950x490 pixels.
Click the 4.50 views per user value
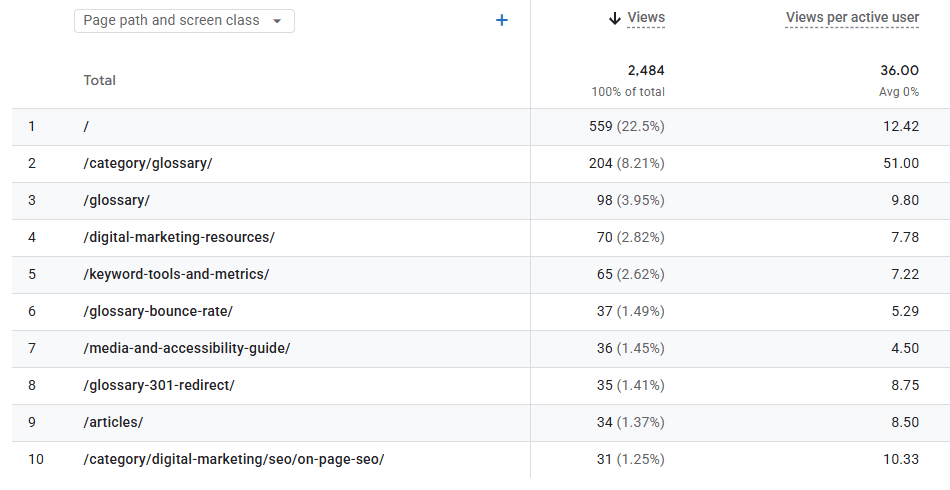click(x=905, y=348)
